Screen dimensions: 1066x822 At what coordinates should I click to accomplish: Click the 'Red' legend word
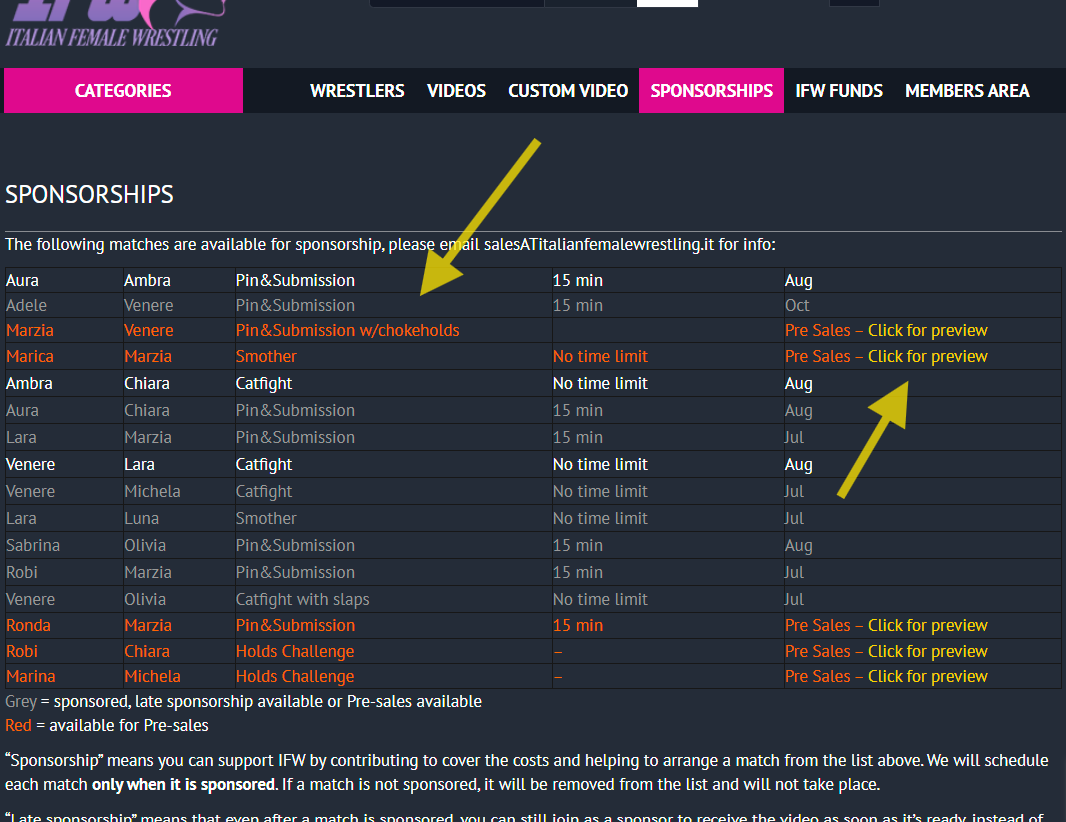18,725
